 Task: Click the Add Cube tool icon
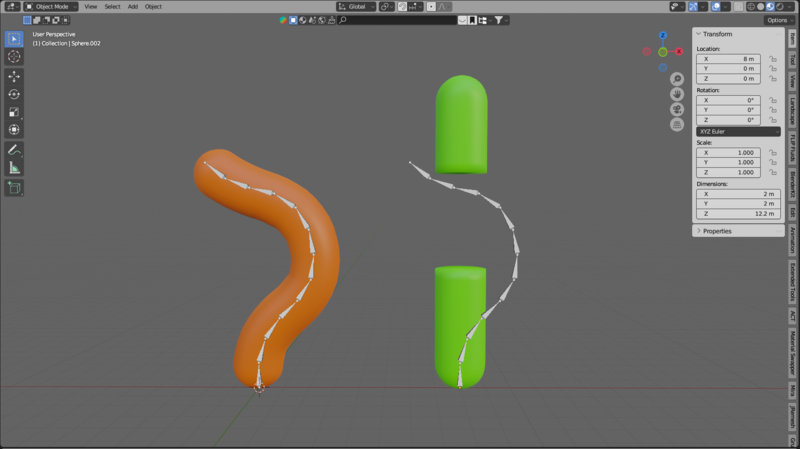coord(14,187)
